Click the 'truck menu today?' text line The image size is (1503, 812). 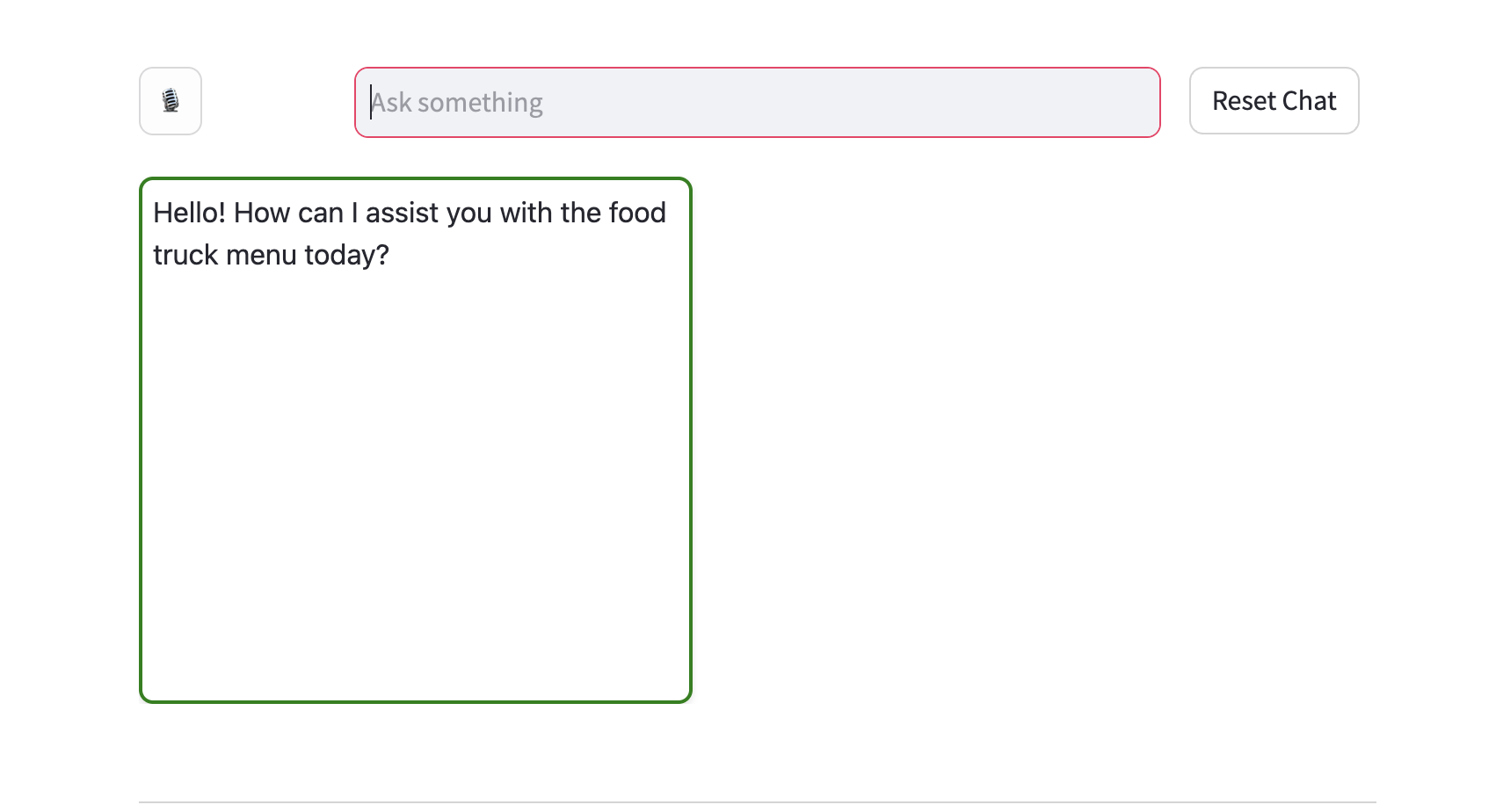[271, 256]
